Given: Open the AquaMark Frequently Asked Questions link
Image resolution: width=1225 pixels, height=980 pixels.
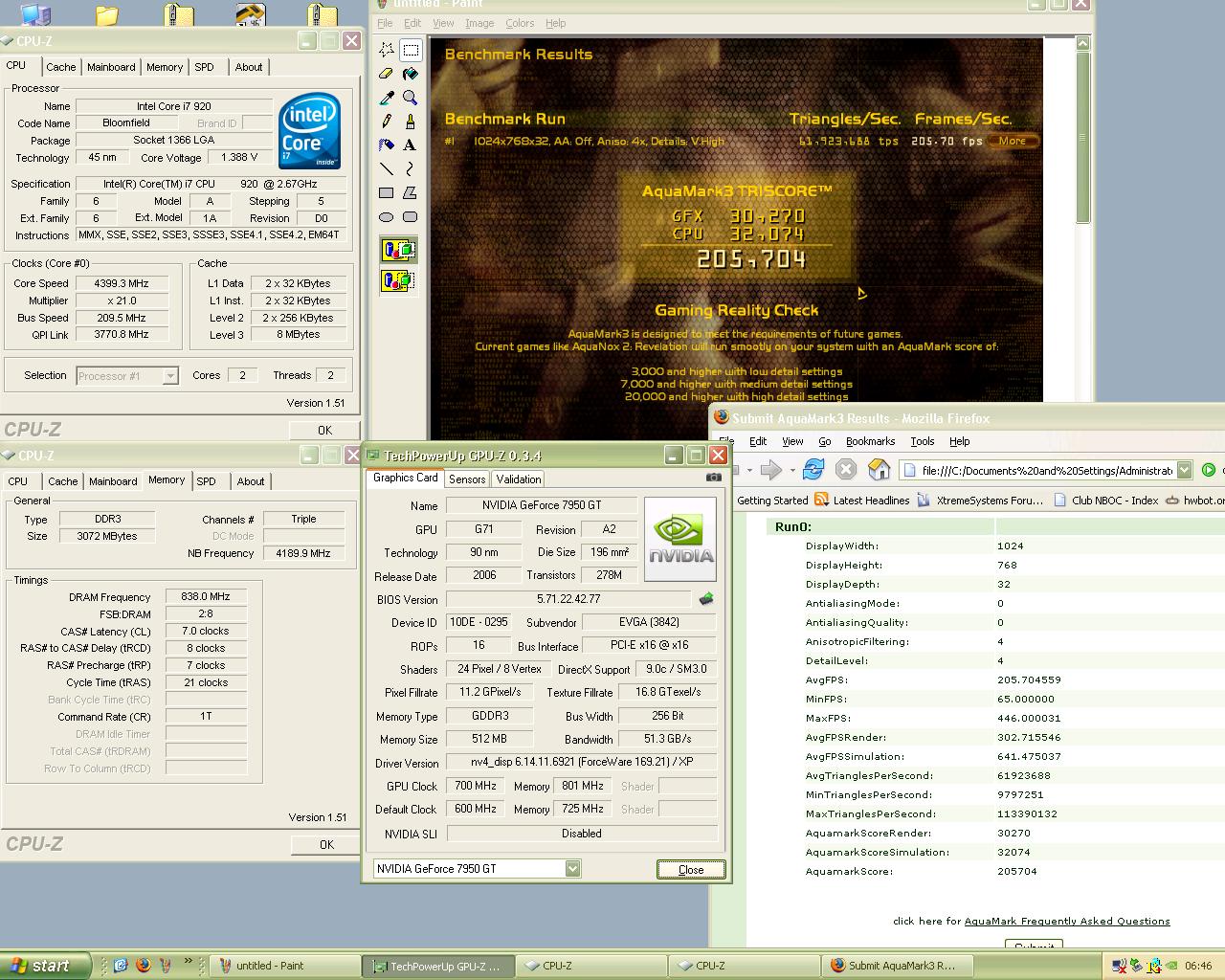Looking at the screenshot, I should click(1066, 921).
